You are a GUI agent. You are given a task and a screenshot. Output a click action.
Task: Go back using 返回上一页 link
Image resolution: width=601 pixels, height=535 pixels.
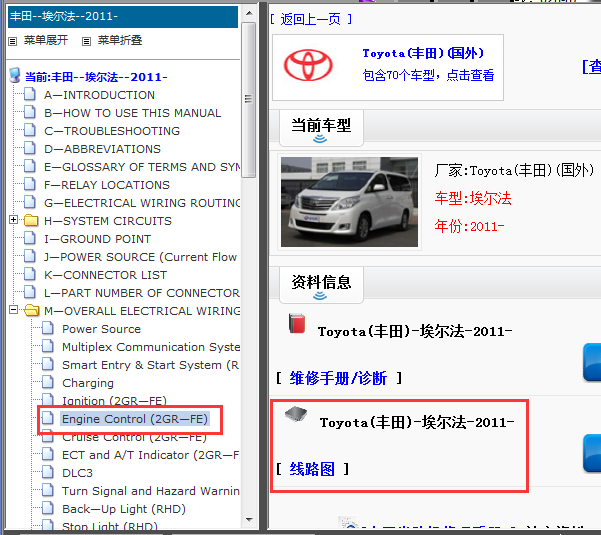[x=310, y=19]
